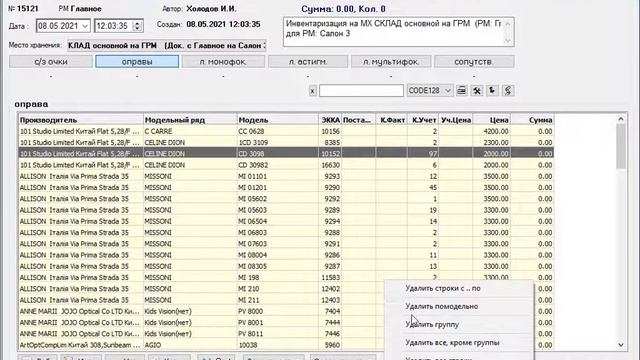Select the row with model MI 05602
Screen dimensions: 640x360
[286, 199]
